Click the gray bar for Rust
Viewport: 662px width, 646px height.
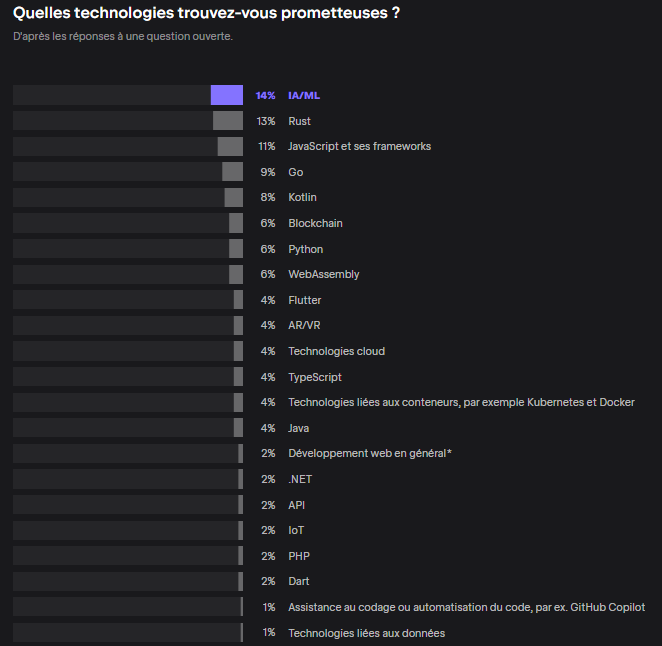tap(228, 121)
